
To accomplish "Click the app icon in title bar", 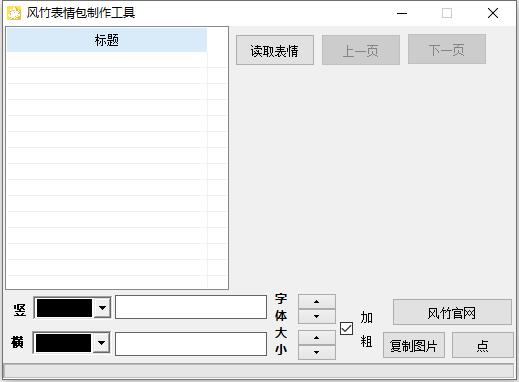I will (x=14, y=13).
